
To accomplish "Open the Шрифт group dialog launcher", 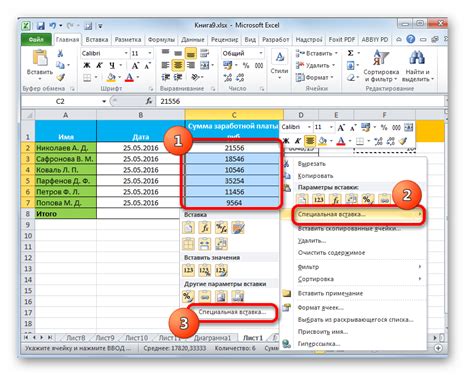I will tap(151, 89).
